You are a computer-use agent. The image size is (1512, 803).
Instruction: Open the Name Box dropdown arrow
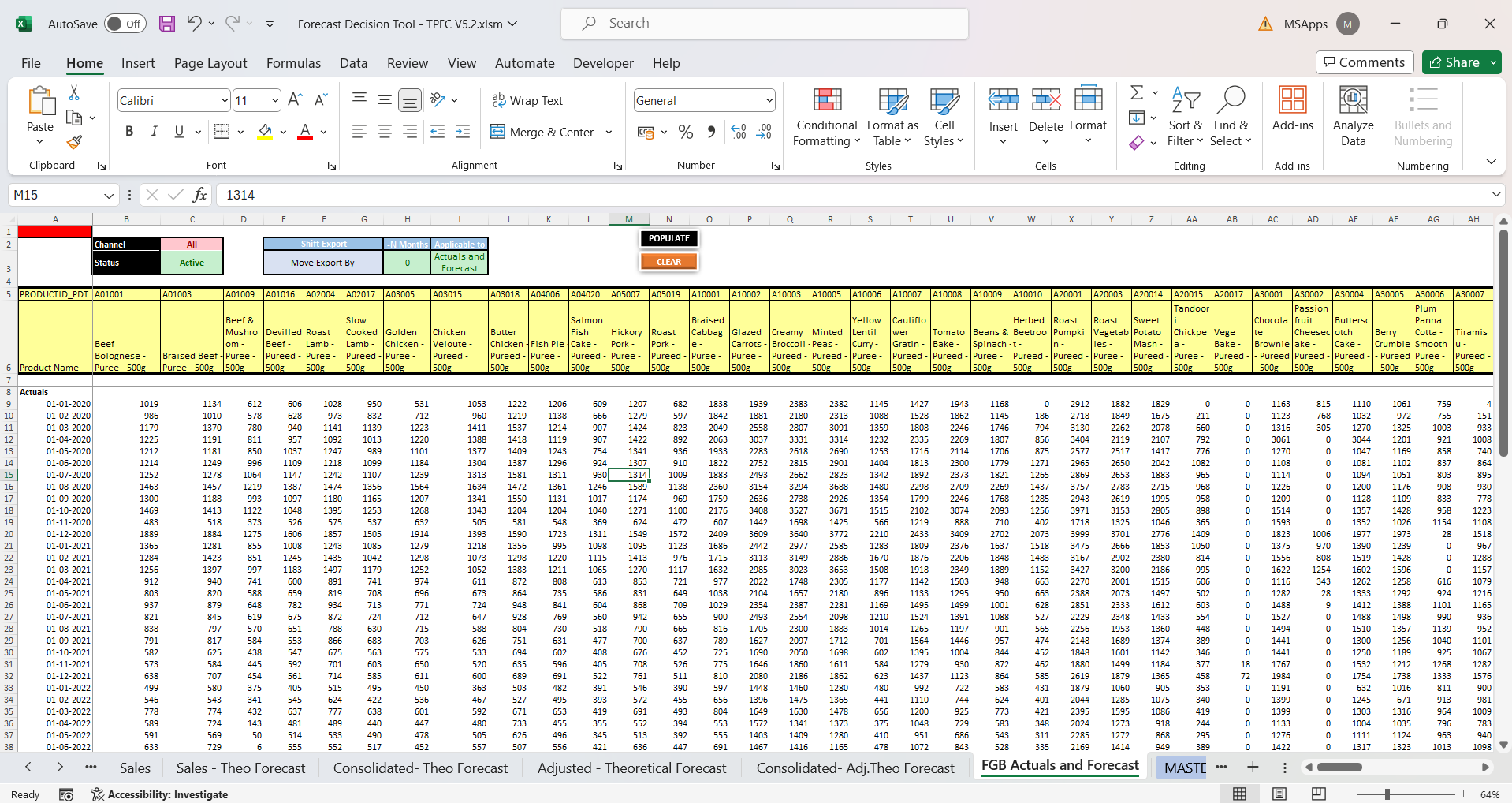109,195
